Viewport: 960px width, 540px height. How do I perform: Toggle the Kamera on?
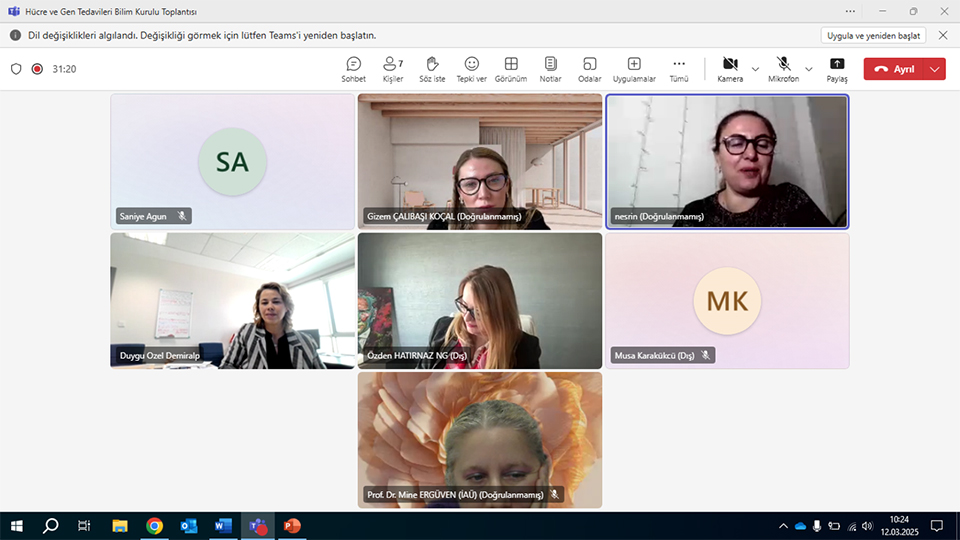(730, 68)
